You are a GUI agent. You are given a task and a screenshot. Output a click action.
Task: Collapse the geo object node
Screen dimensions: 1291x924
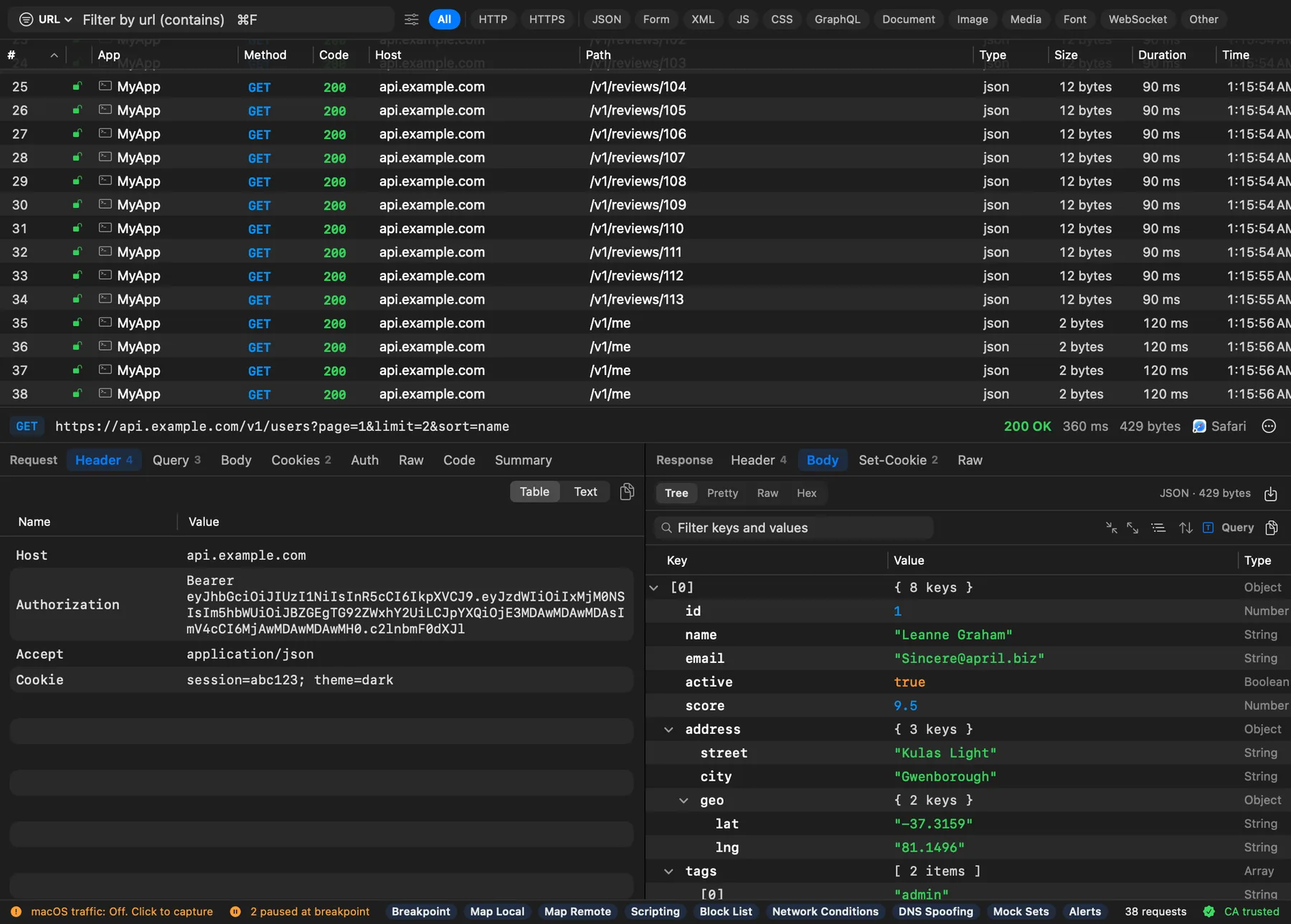point(684,801)
